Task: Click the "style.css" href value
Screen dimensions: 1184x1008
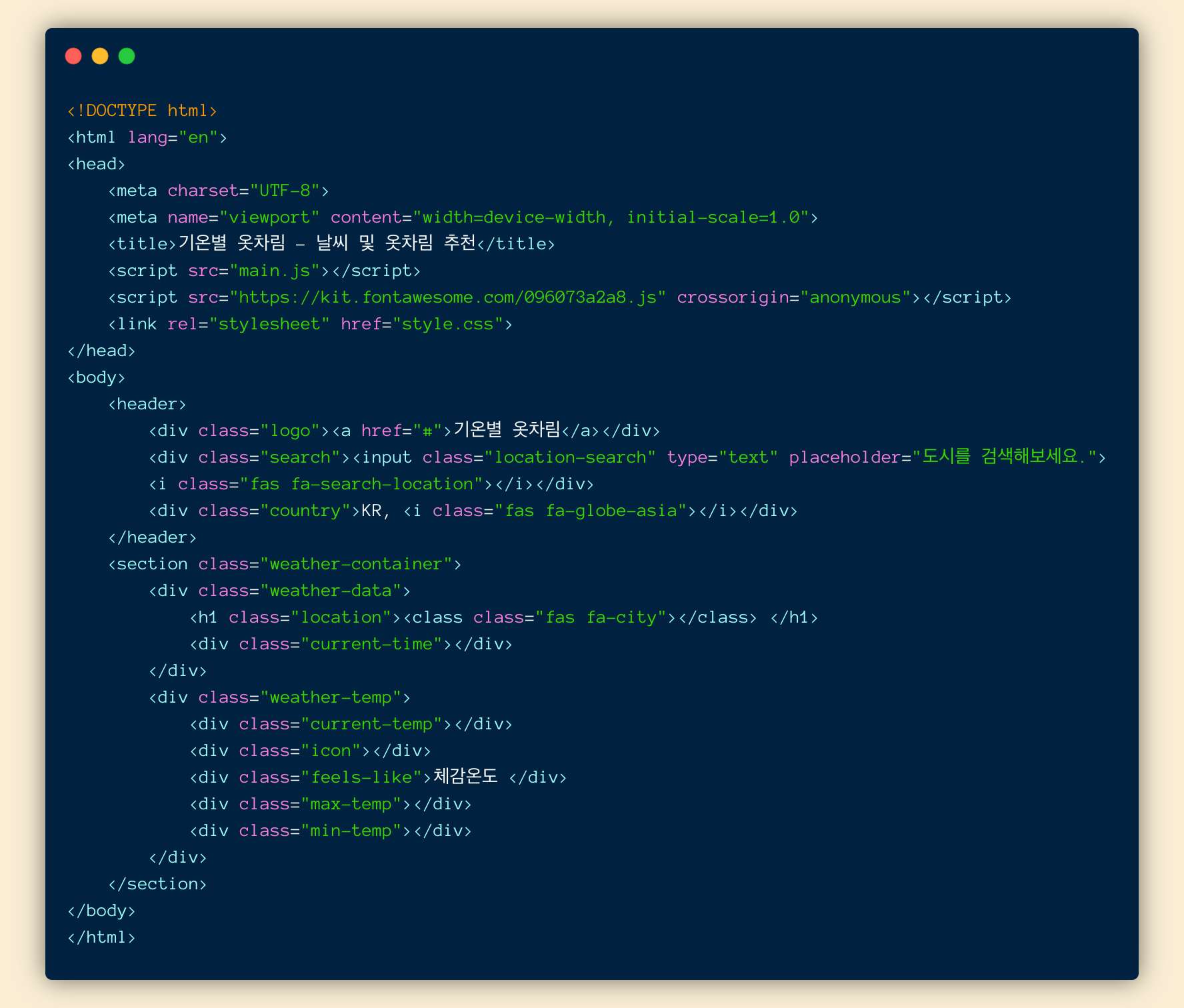Action: point(448,324)
